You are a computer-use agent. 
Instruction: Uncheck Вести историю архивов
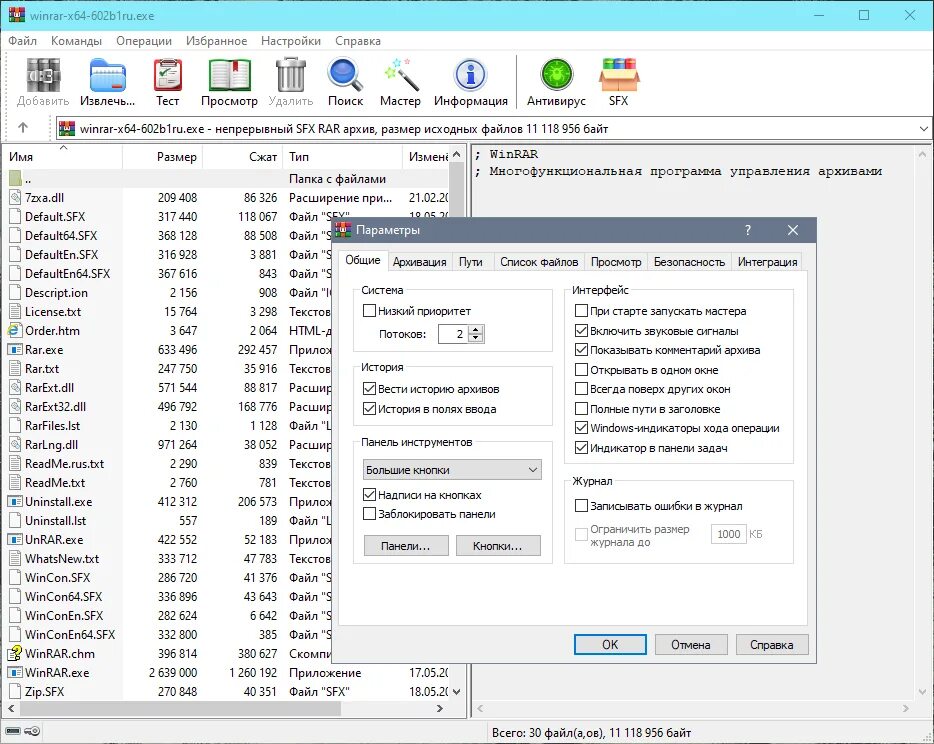369,389
